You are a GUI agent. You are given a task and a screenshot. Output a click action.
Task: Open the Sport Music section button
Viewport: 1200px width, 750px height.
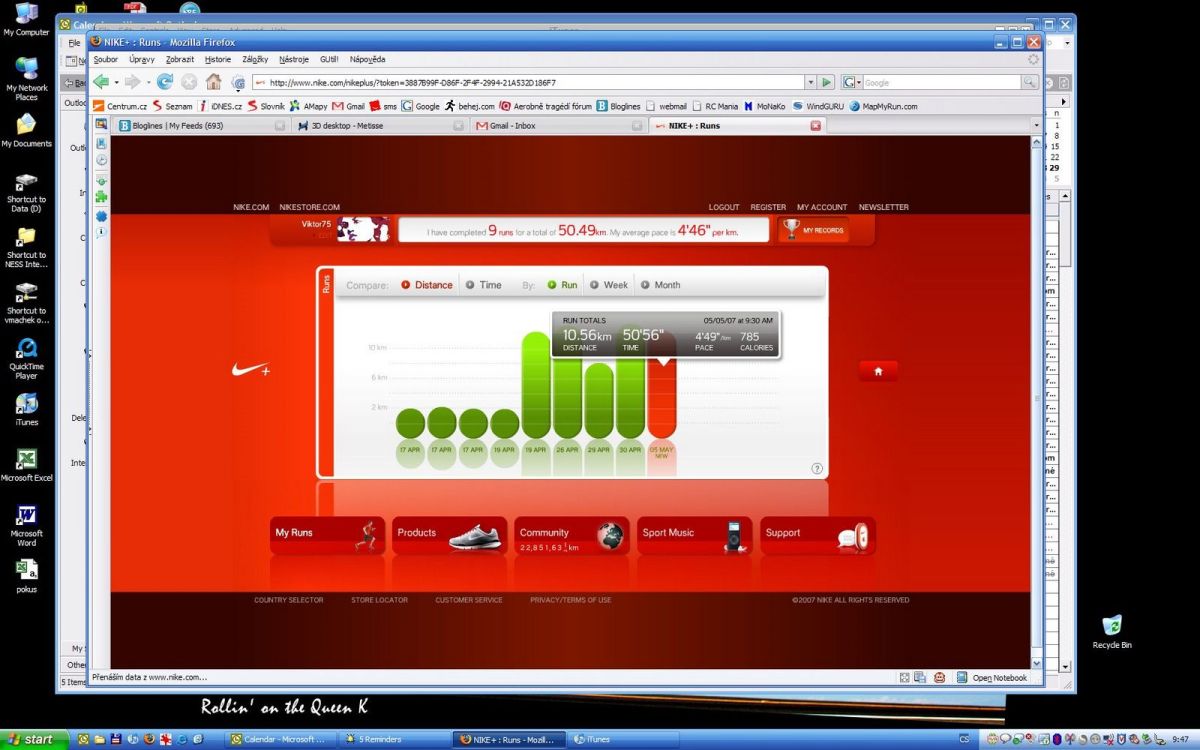695,536
